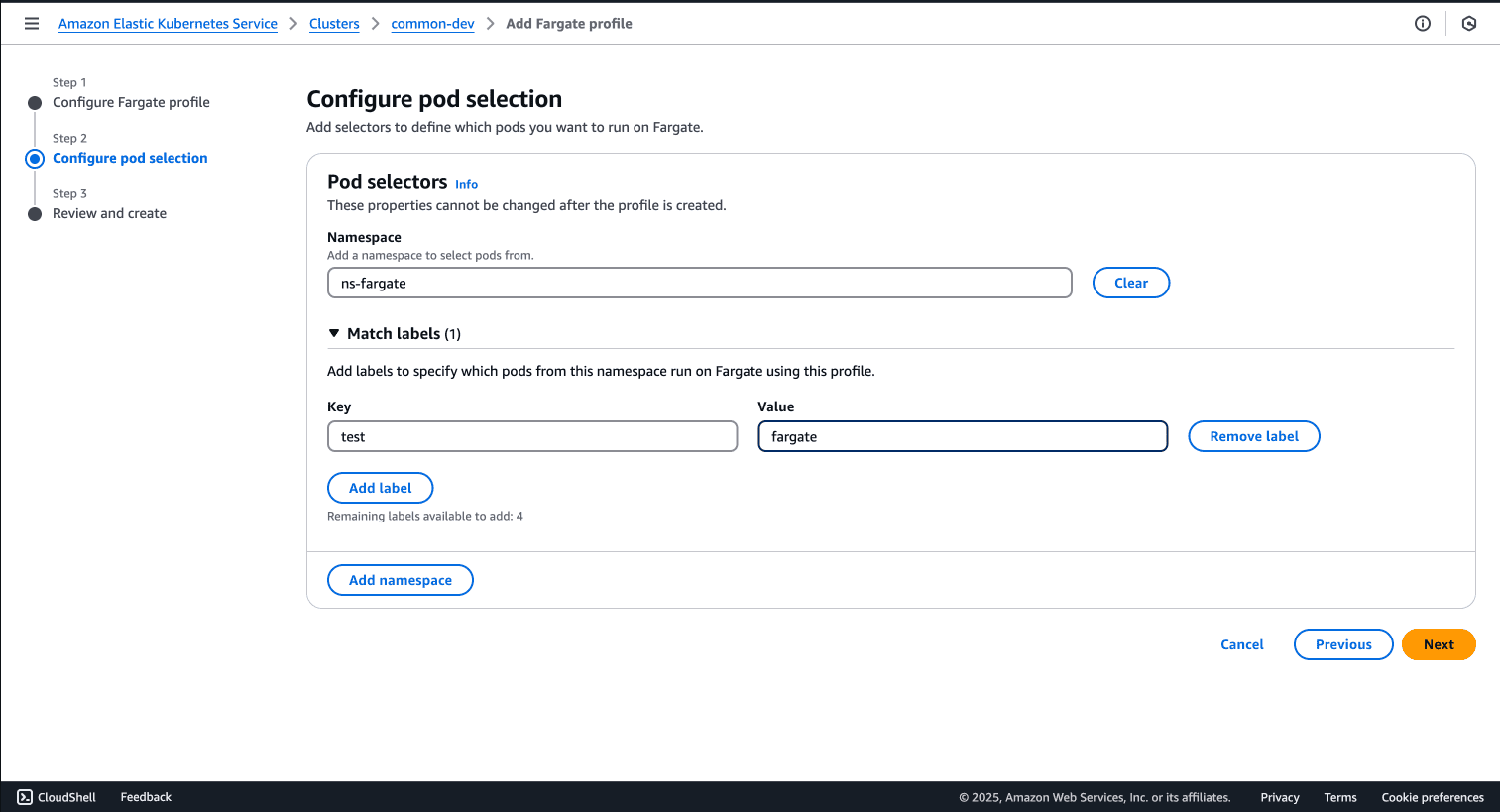The height and width of the screenshot is (812, 1500).
Task: Clear the namespace field
Action: coord(1130,283)
